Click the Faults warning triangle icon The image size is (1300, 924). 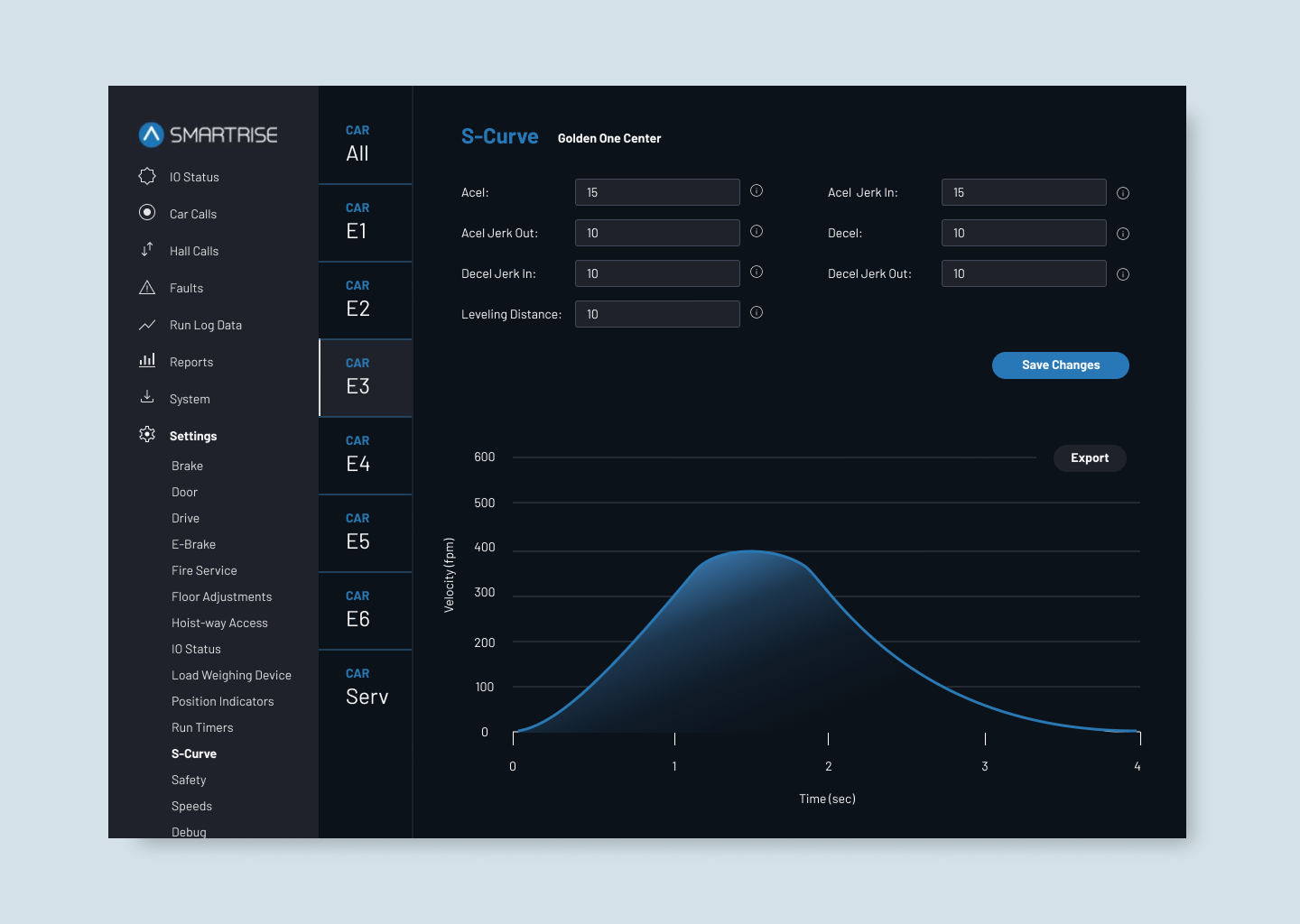pyautogui.click(x=147, y=288)
